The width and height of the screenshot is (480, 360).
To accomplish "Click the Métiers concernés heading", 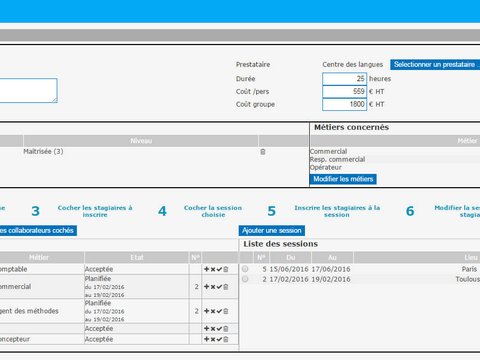I will (x=351, y=127).
